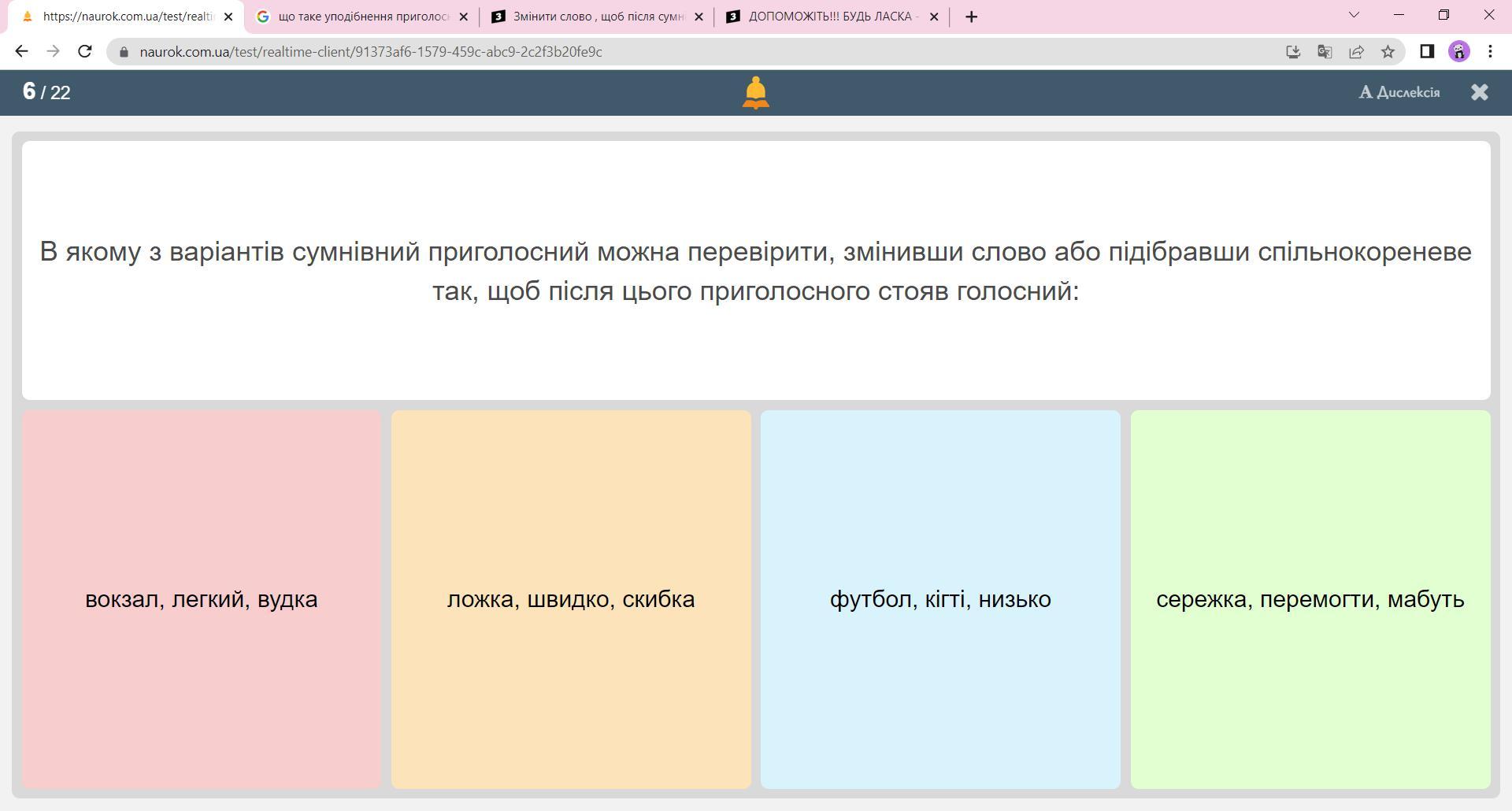Open Chrome three-dot menu
This screenshot has width=1512, height=811.
click(1490, 51)
